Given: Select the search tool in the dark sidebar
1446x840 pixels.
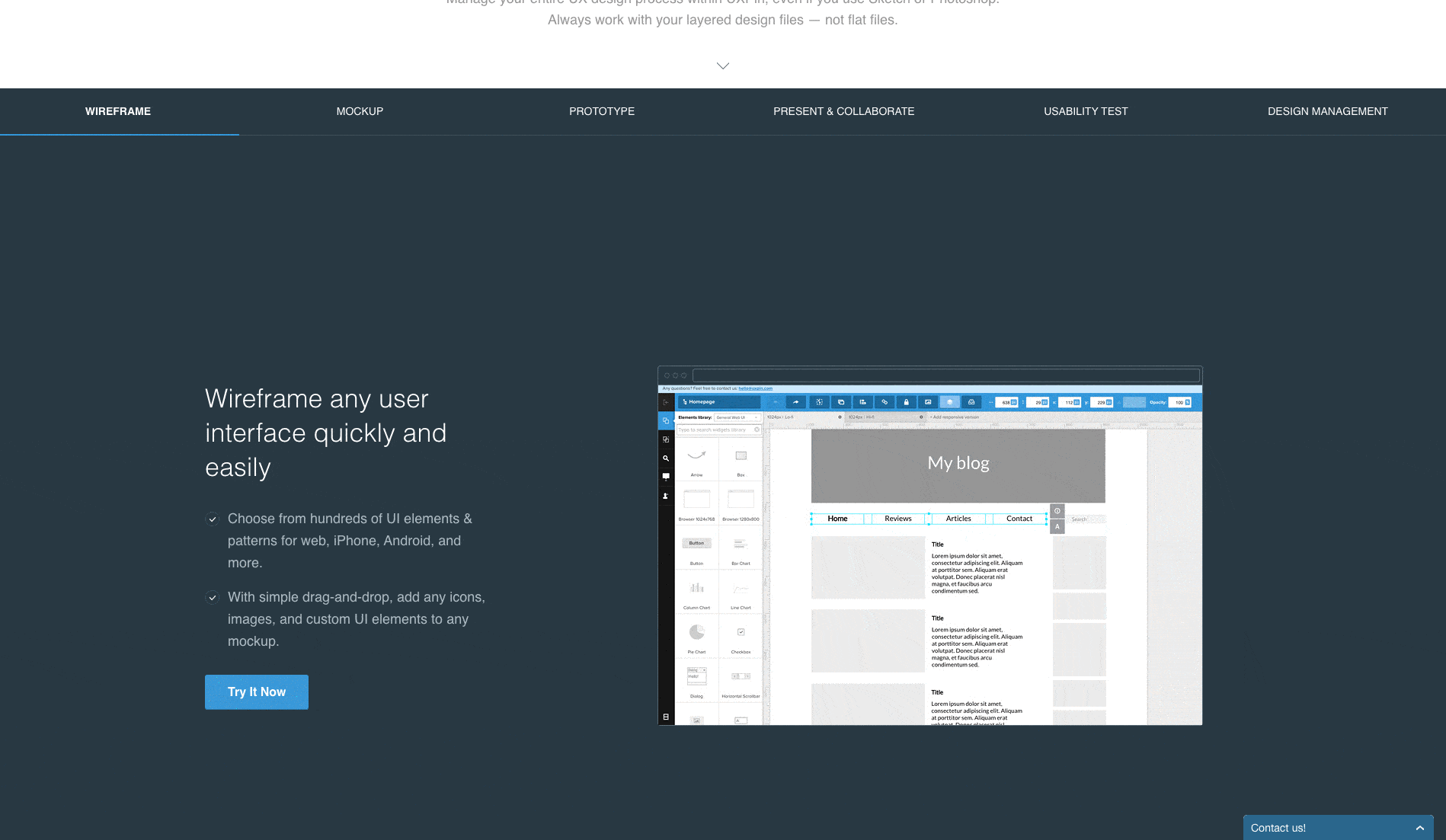Looking at the screenshot, I should [666, 458].
